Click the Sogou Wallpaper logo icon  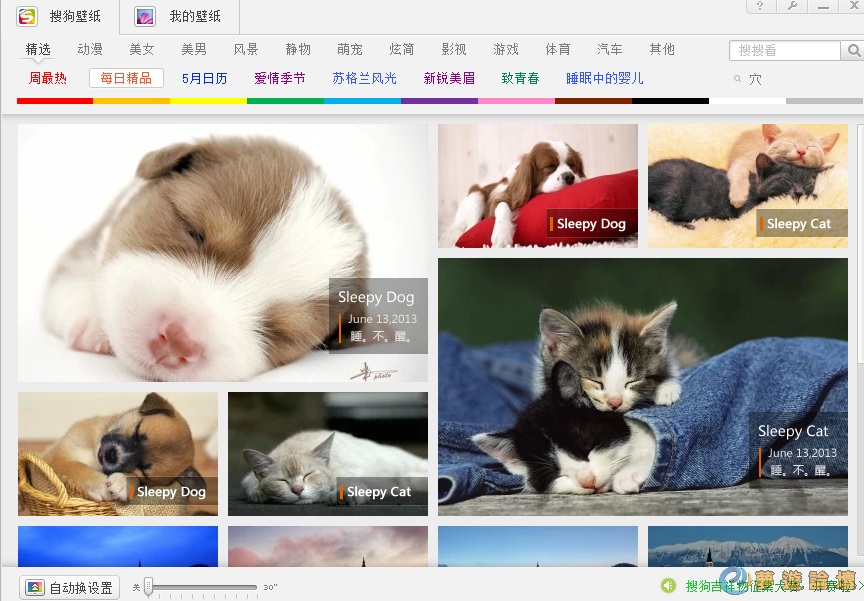[27, 16]
